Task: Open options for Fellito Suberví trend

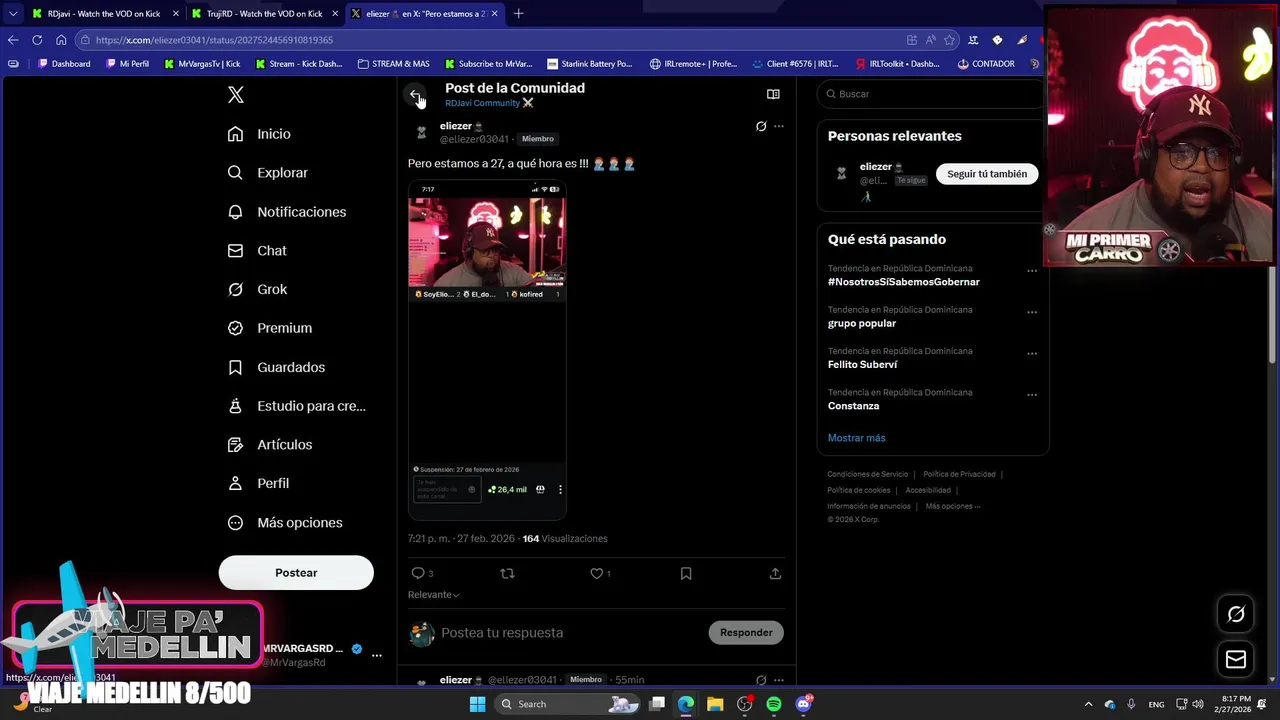Action: tap(1032, 353)
